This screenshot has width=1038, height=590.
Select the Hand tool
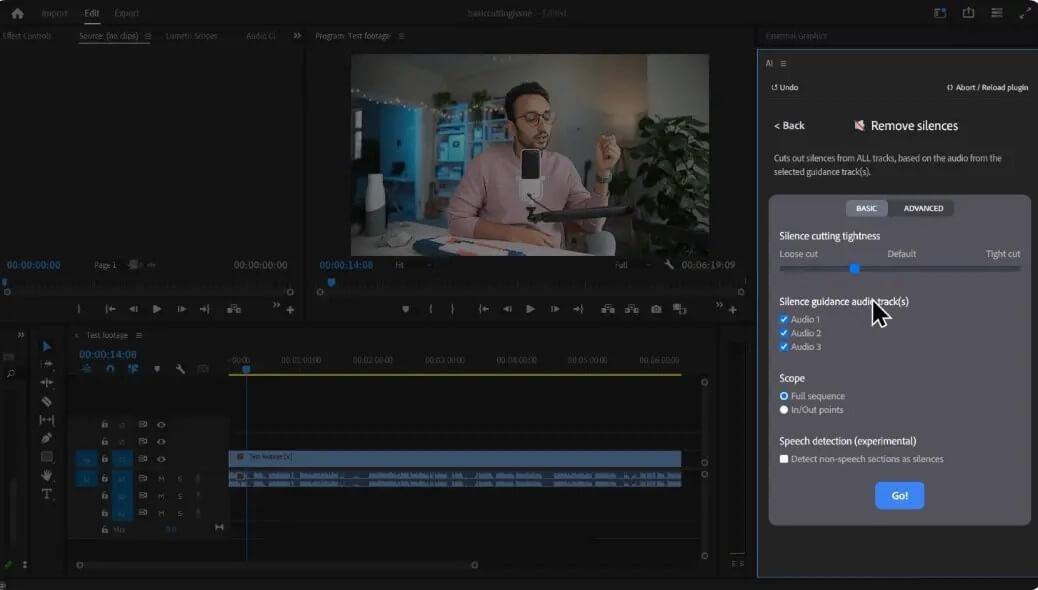(46, 475)
